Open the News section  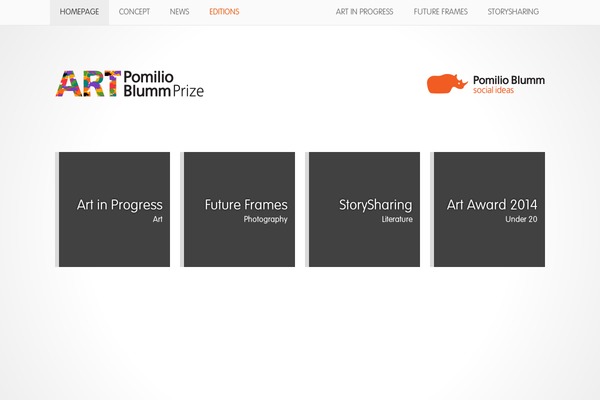coord(179,12)
